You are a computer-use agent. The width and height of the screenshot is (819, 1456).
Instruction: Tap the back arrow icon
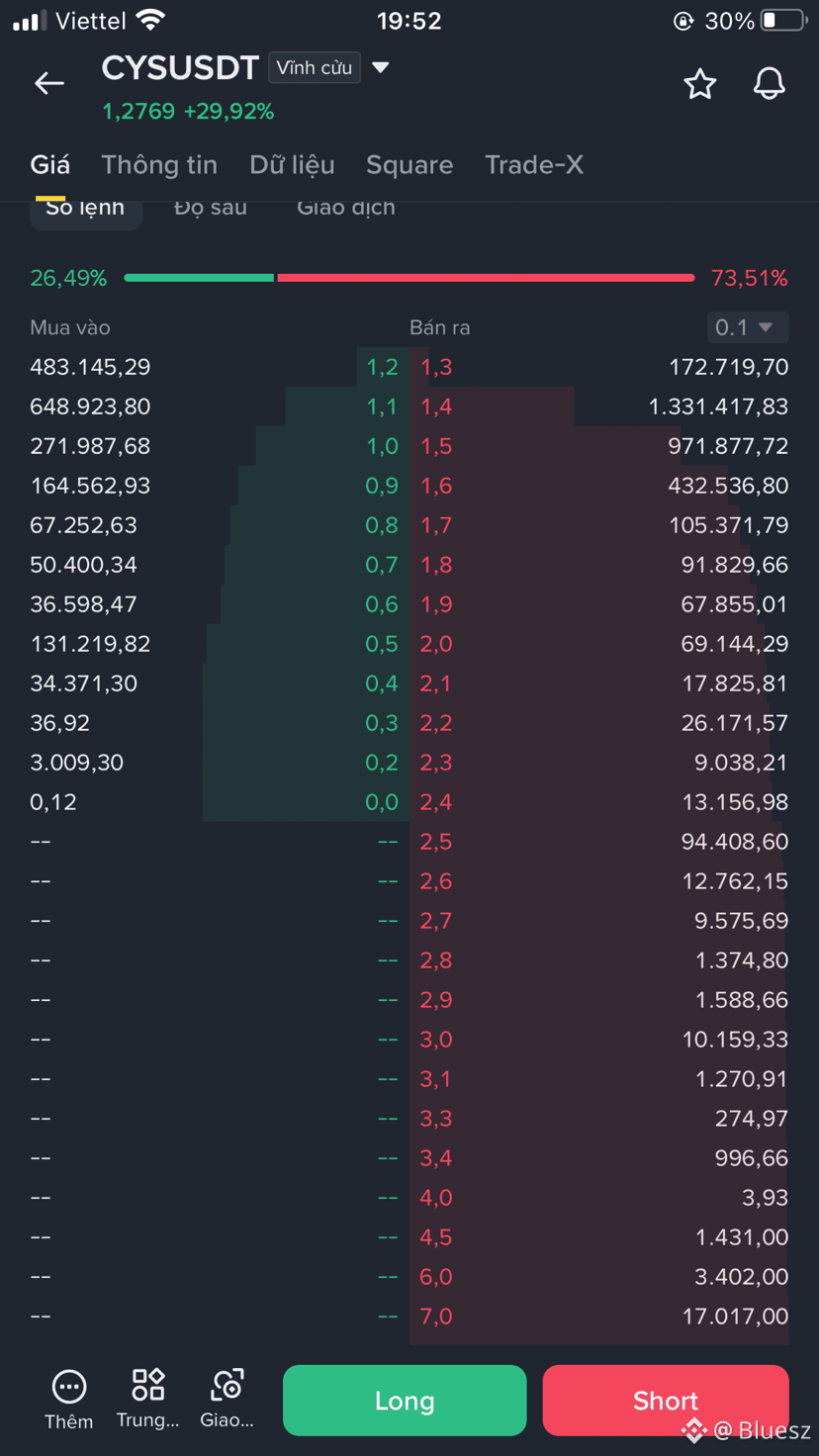click(49, 83)
